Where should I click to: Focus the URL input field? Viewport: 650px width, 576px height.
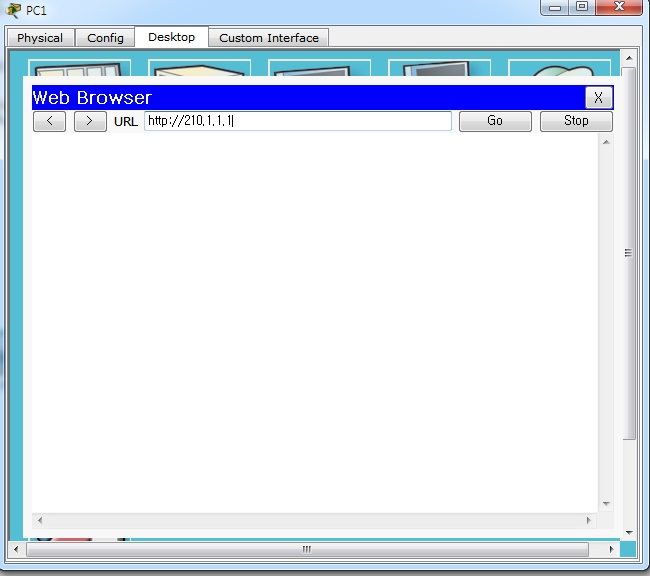(298, 121)
